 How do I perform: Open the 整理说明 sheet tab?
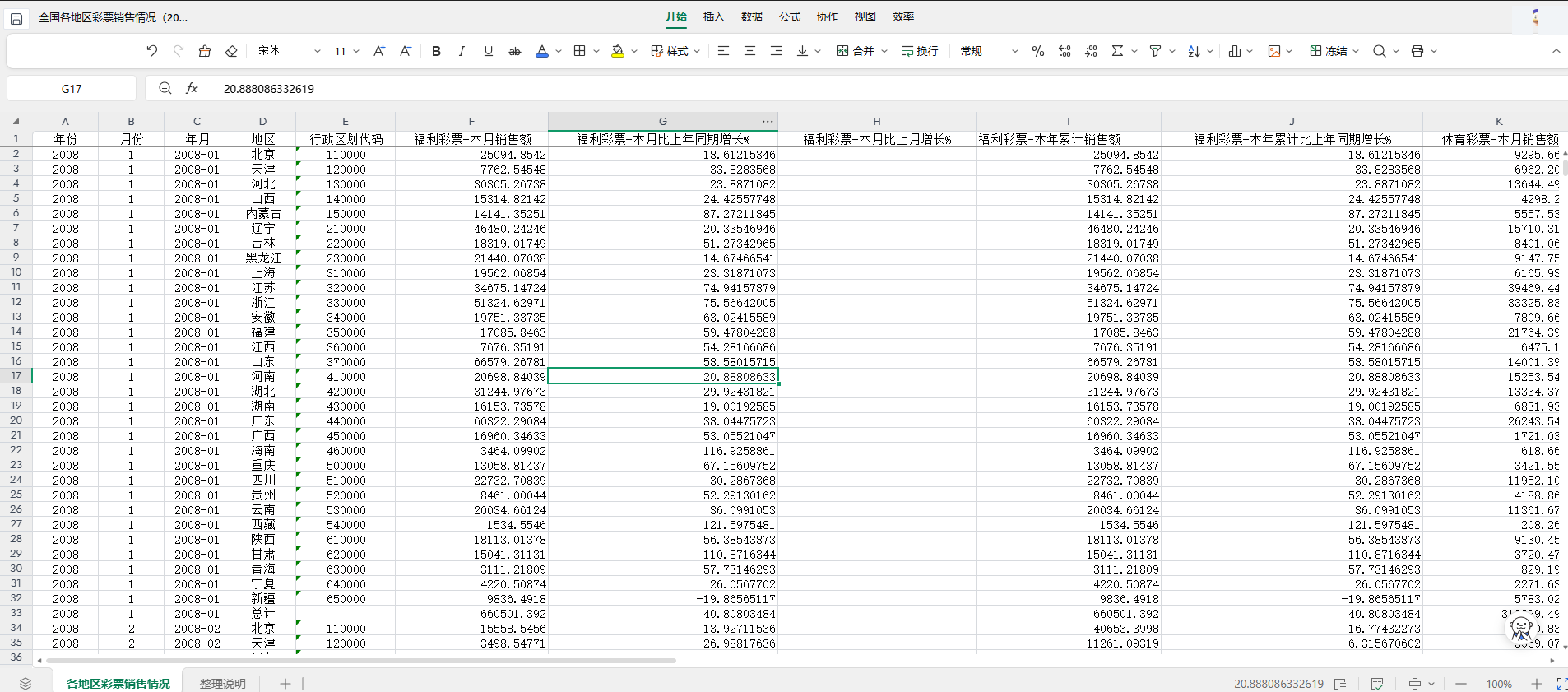pyautogui.click(x=222, y=684)
